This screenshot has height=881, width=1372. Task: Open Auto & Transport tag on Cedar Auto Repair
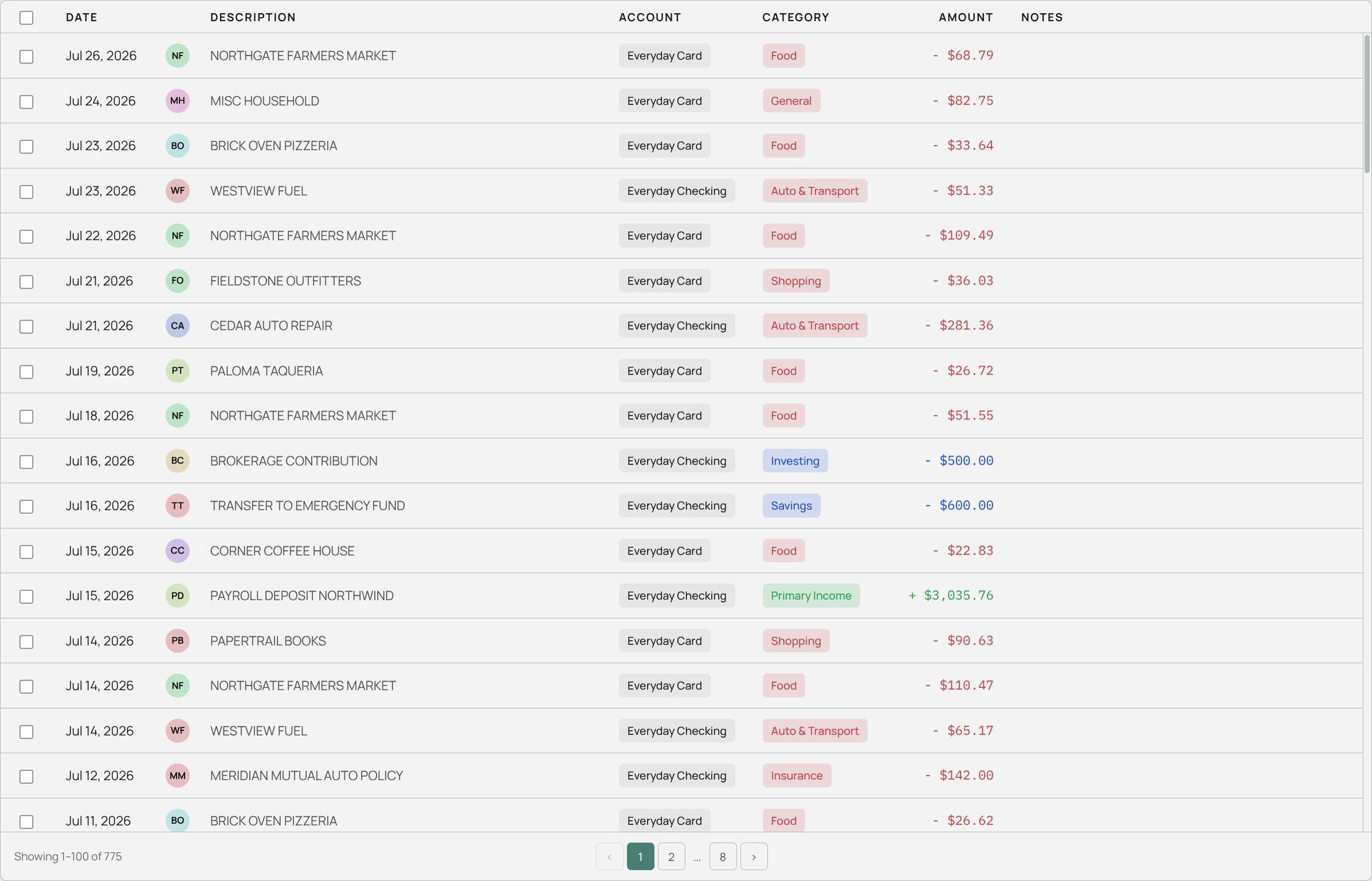pyautogui.click(x=814, y=325)
